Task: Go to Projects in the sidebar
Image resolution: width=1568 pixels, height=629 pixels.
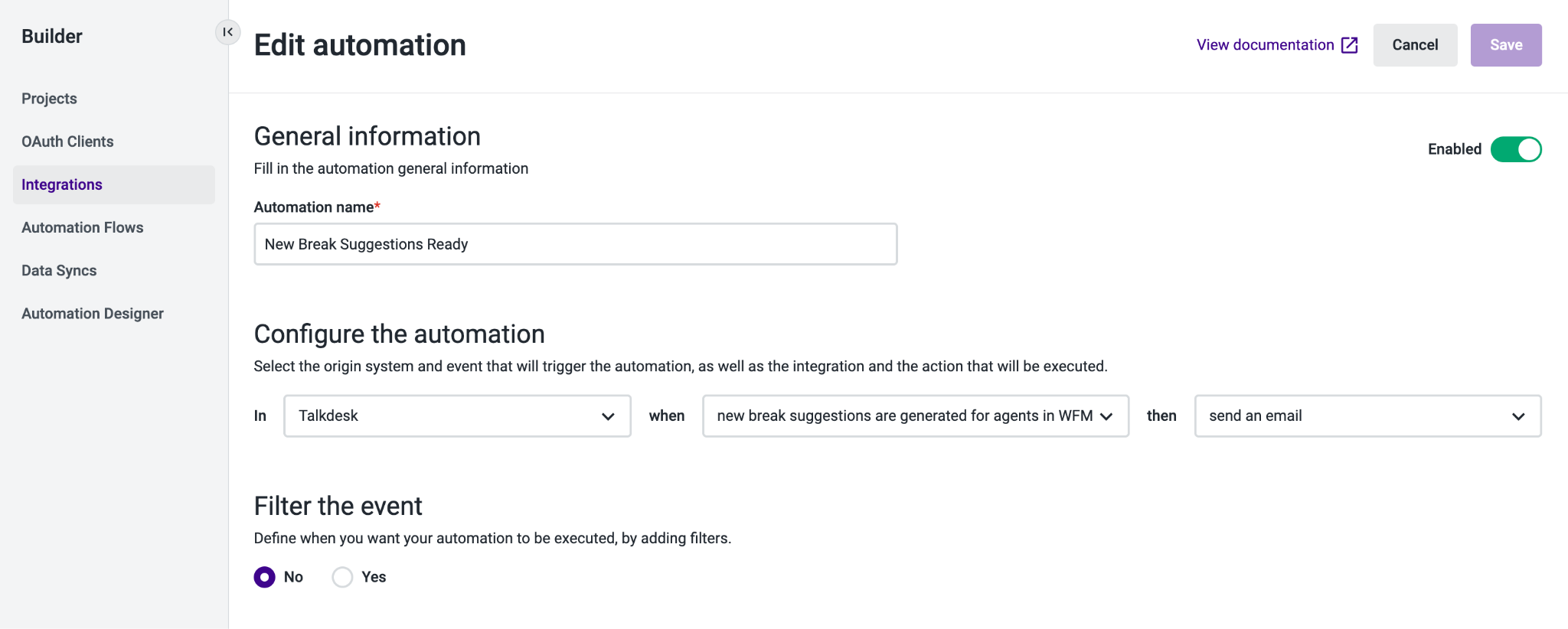Action: (x=49, y=99)
